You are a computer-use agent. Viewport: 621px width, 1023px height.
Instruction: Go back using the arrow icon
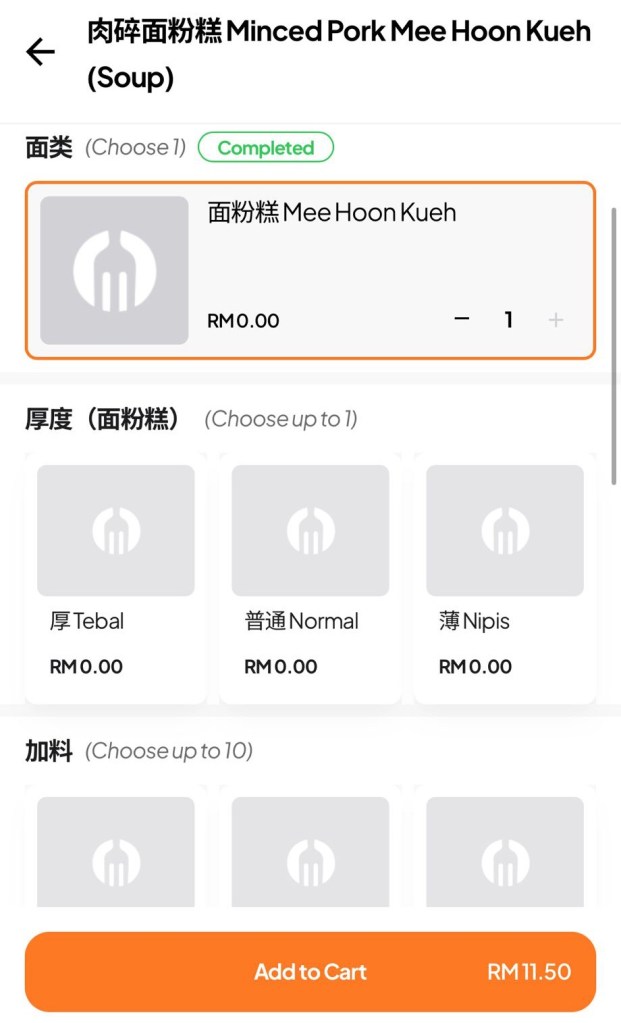point(41,52)
